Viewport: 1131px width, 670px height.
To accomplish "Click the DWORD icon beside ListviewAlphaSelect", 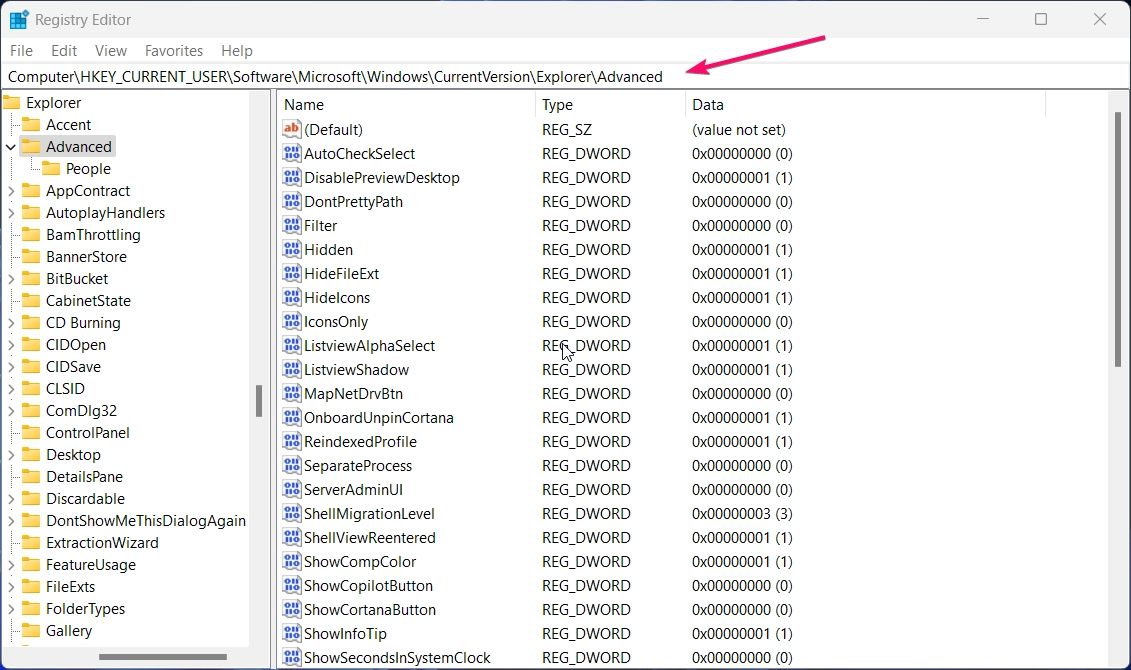I will [x=291, y=345].
